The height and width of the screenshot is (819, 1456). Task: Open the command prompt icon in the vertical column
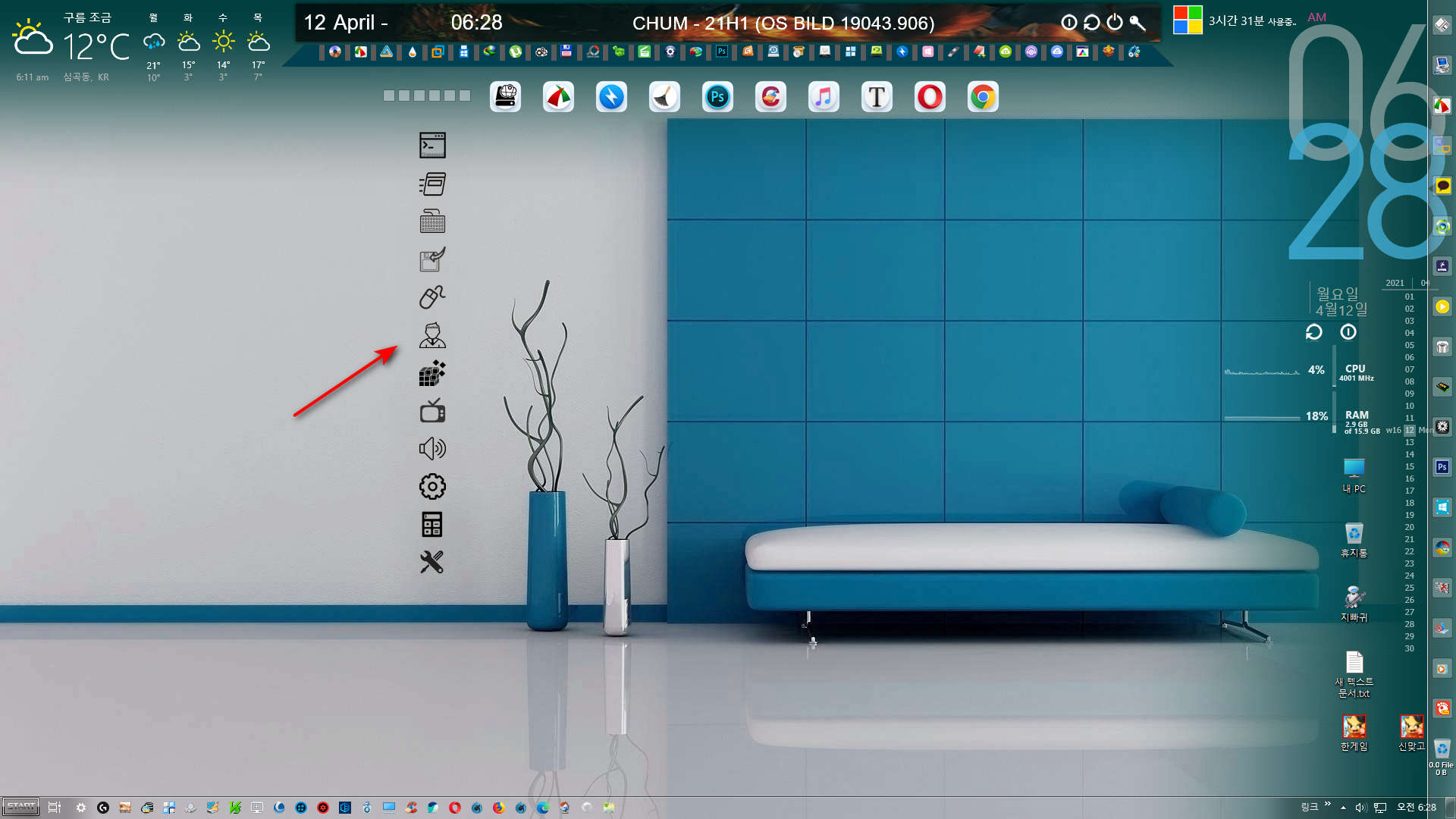click(432, 145)
